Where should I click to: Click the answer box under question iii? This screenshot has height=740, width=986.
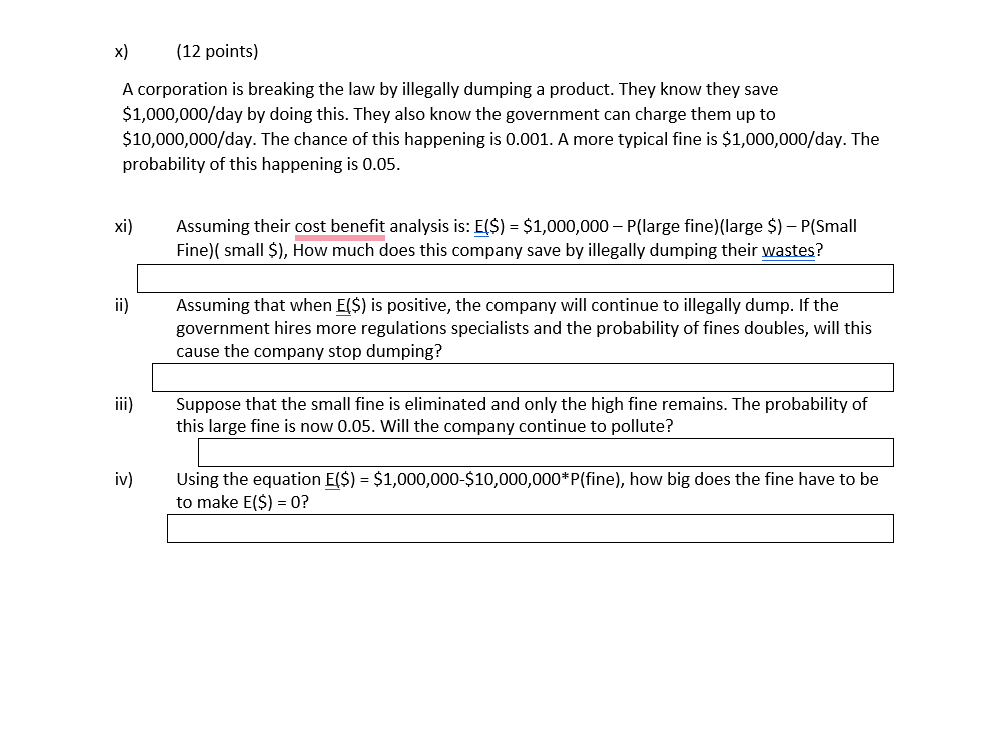(x=547, y=452)
